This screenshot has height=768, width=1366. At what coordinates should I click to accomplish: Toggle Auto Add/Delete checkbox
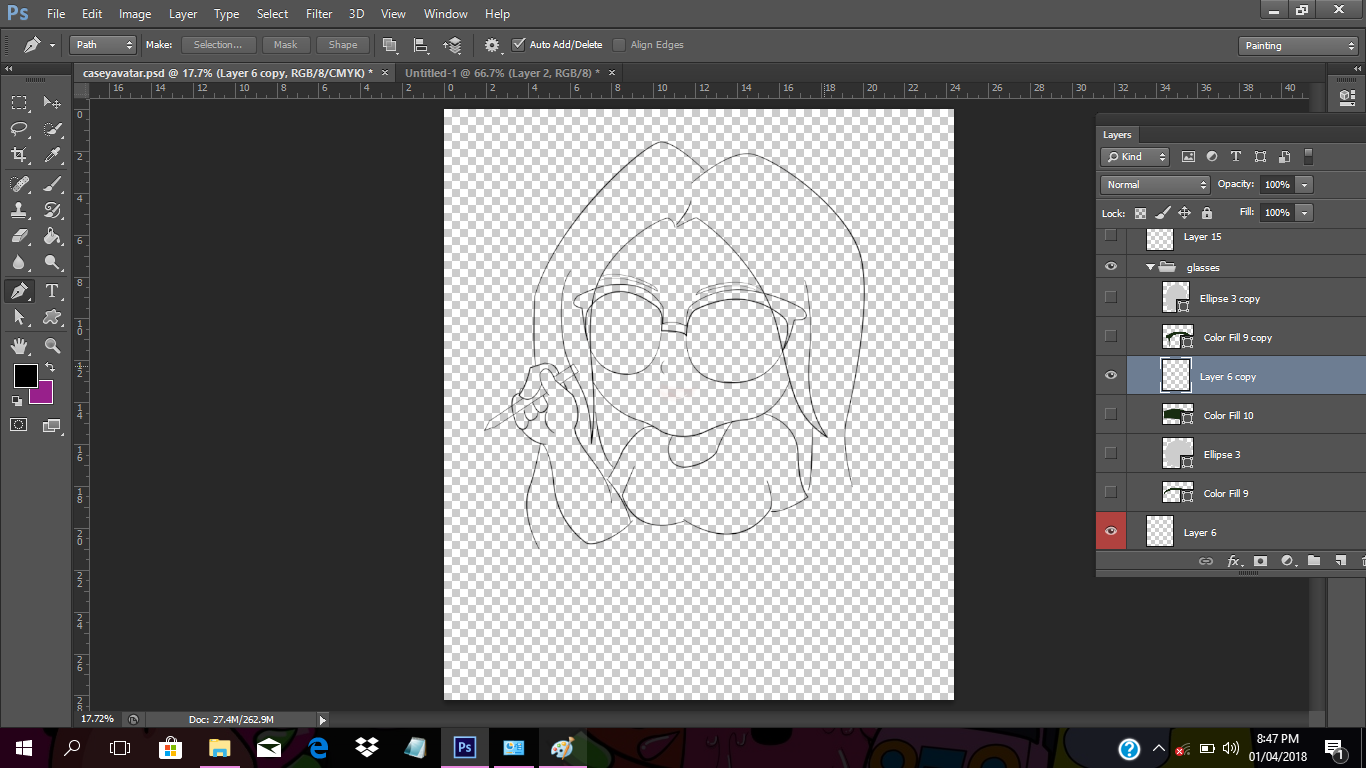pos(518,45)
